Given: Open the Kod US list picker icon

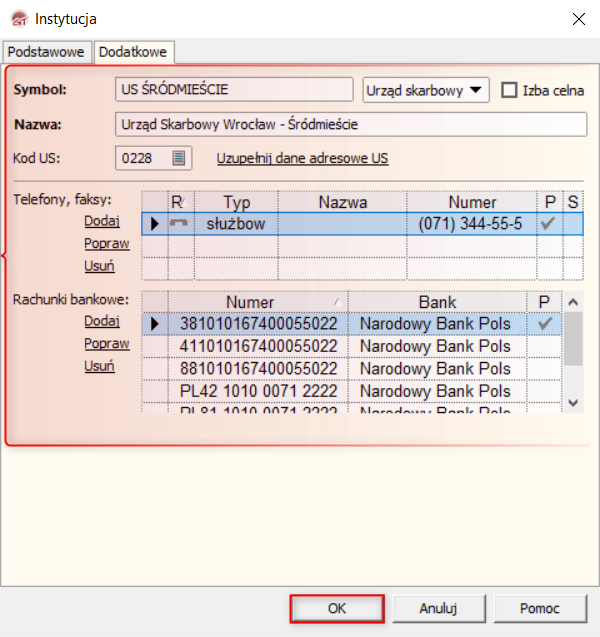Looking at the screenshot, I should click(x=179, y=158).
